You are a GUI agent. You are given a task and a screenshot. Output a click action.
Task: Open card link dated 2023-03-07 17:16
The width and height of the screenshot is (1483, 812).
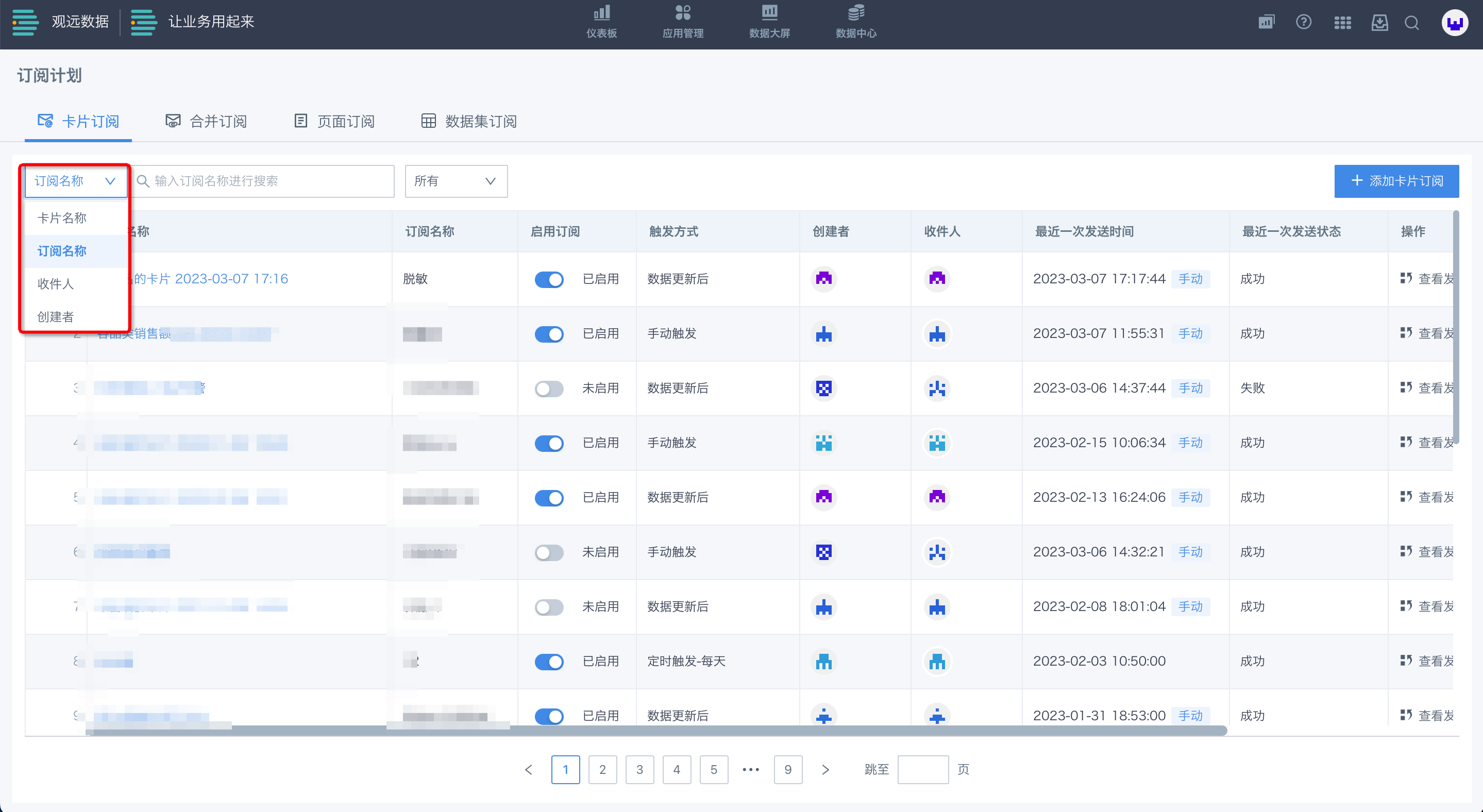(210, 279)
